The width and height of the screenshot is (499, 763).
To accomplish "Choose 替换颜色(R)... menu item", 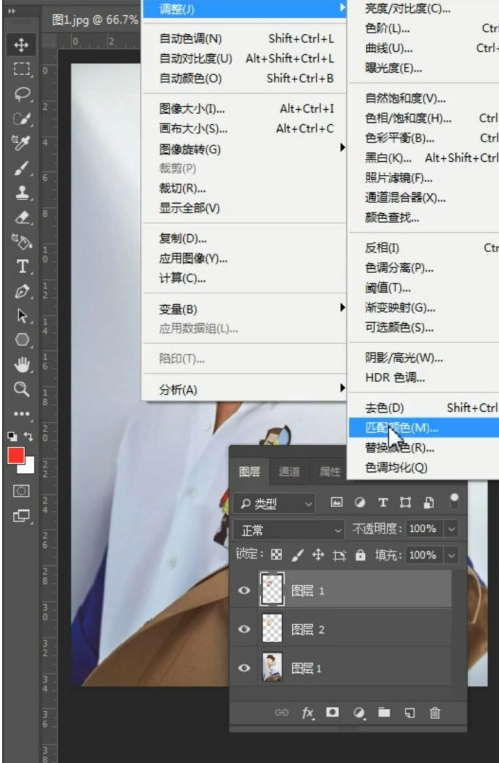I will 424,448.
